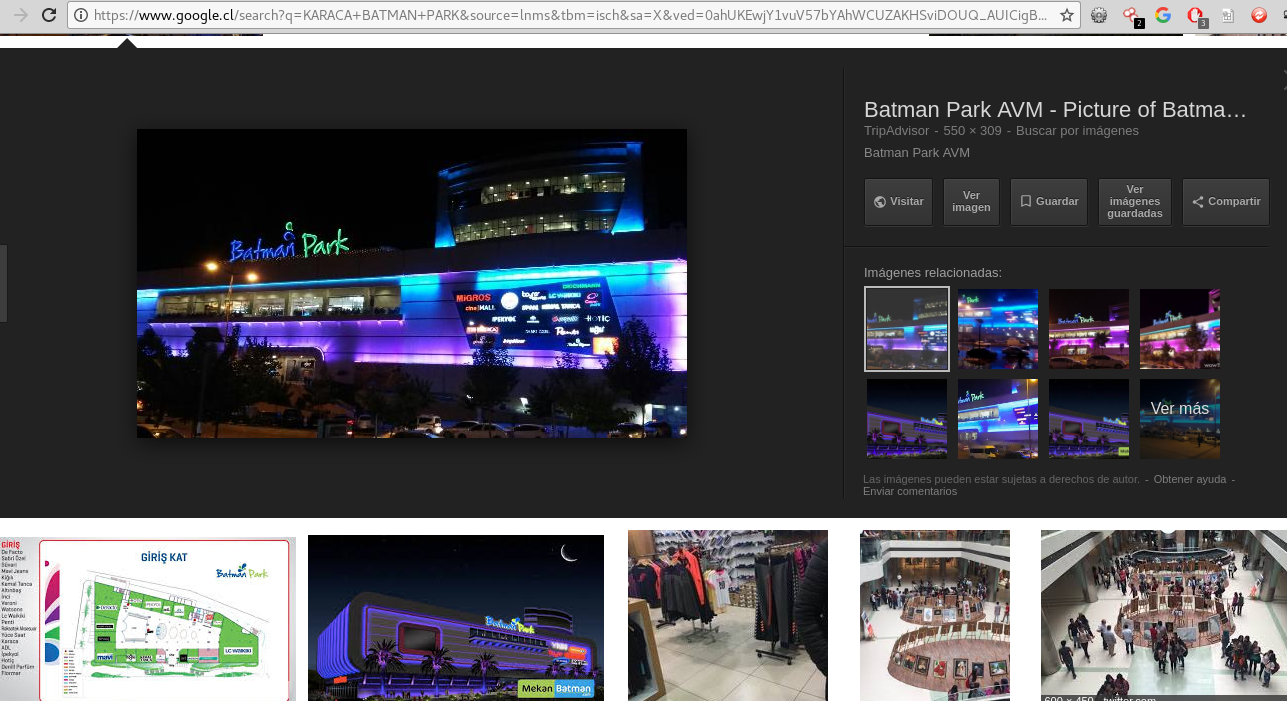Screen dimensions: 1287x701
Task: Click Enviar comentarios link
Action: [x=910, y=491]
